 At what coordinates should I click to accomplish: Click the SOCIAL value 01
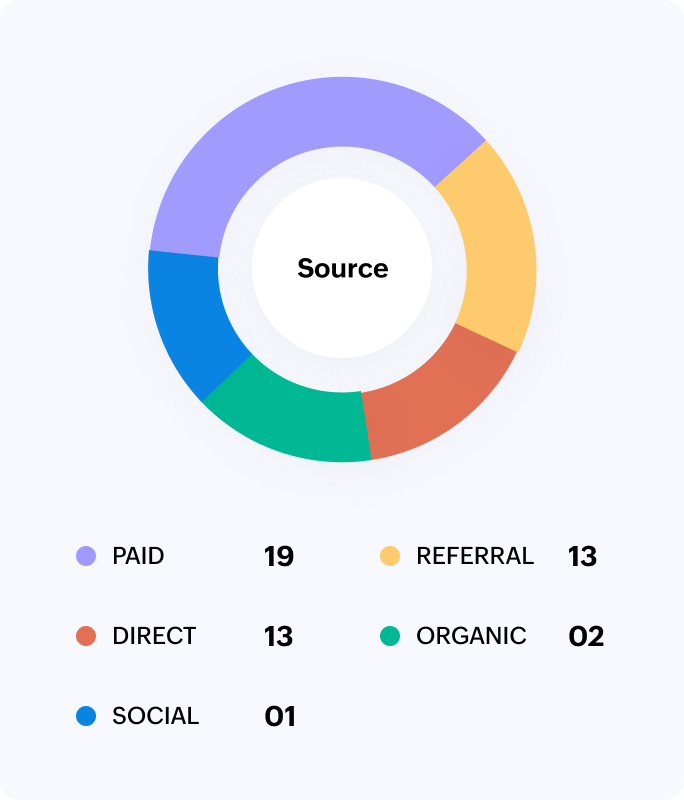[280, 717]
